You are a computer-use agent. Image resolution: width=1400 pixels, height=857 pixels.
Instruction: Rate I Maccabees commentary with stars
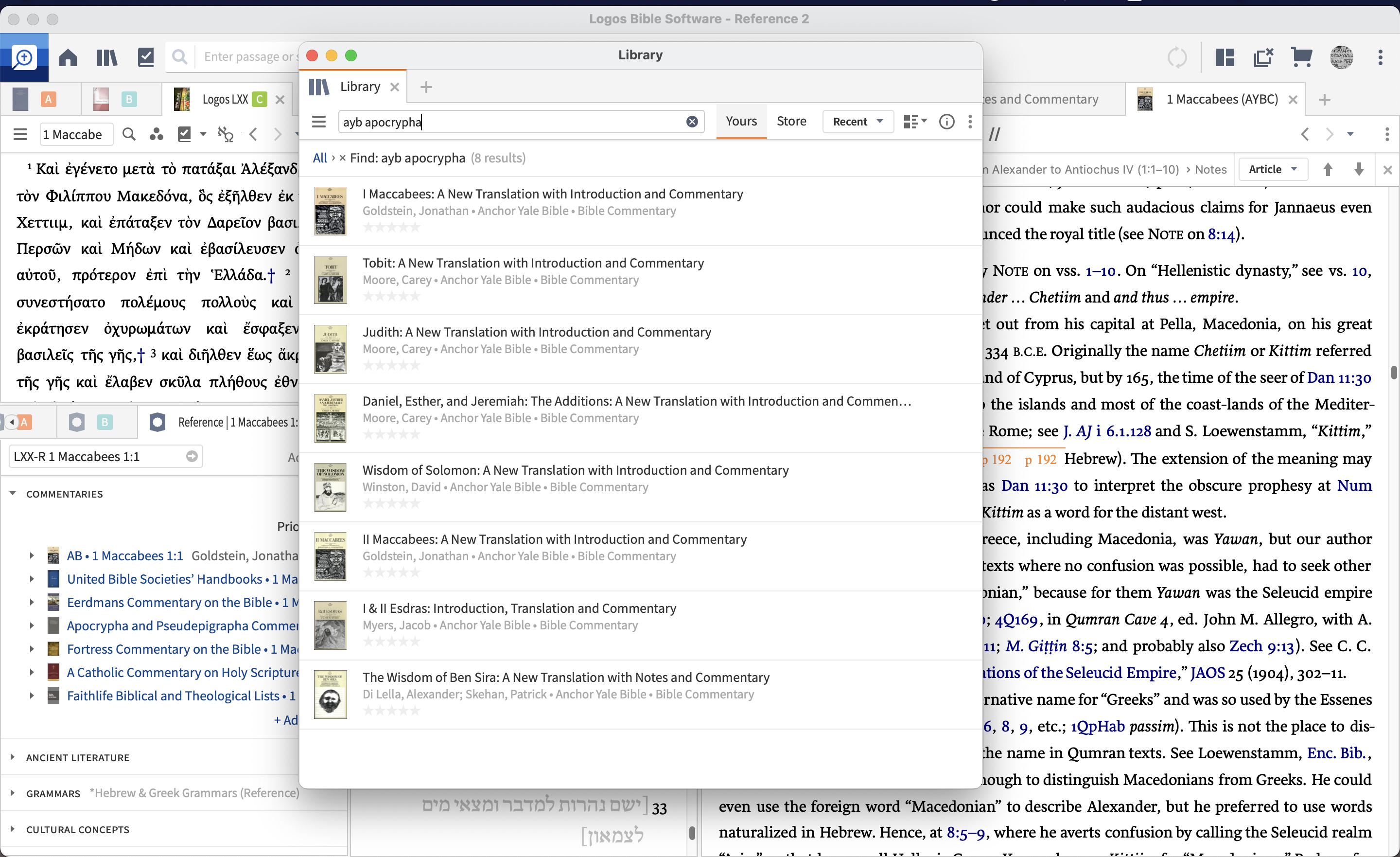point(391,227)
